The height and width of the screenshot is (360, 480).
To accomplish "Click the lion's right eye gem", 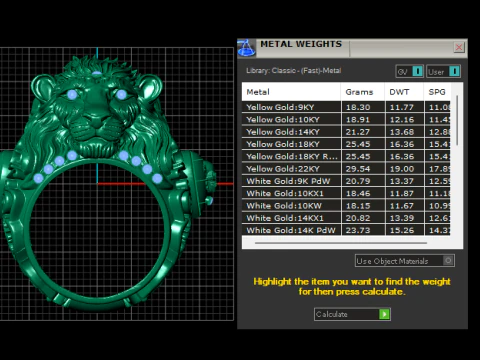I will (121, 95).
